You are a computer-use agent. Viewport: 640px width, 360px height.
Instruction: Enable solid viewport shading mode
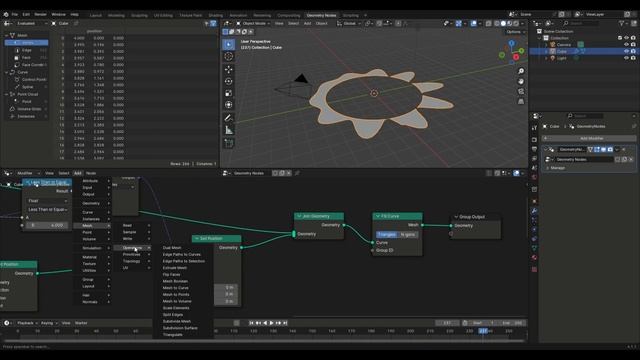[x=503, y=24]
